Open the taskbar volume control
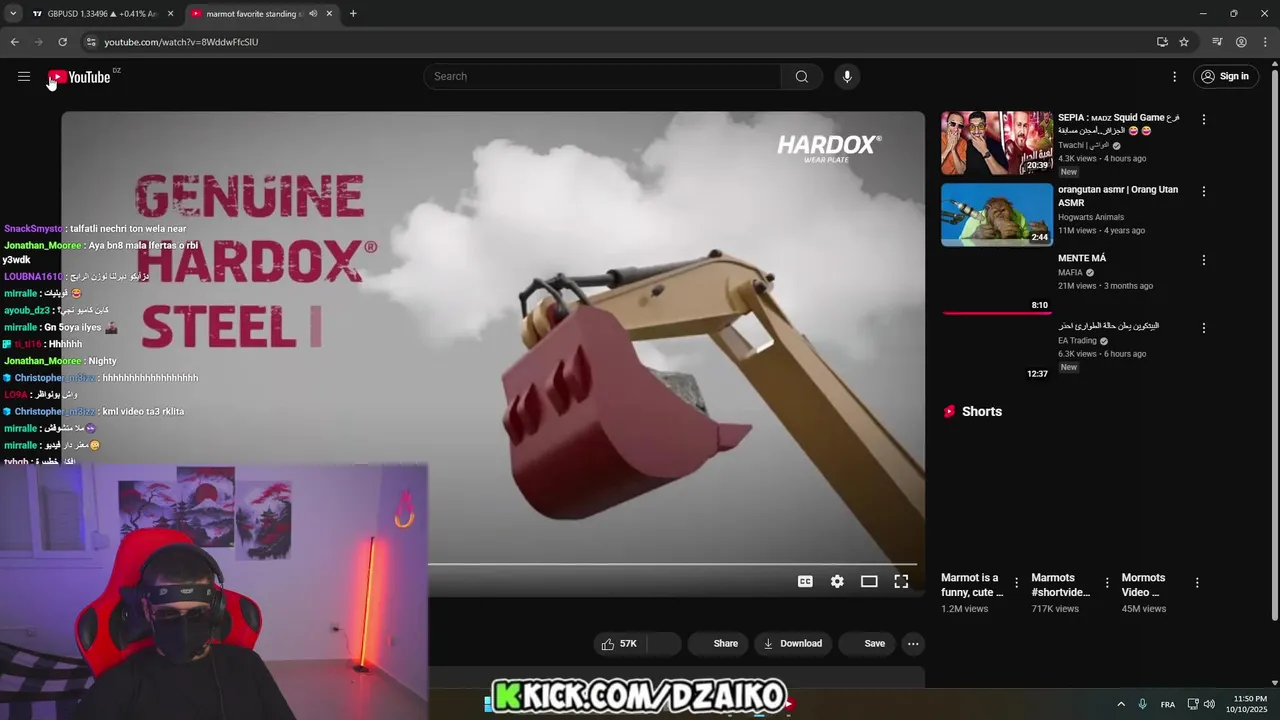Screen dimensions: 1280x720 click(x=1209, y=704)
